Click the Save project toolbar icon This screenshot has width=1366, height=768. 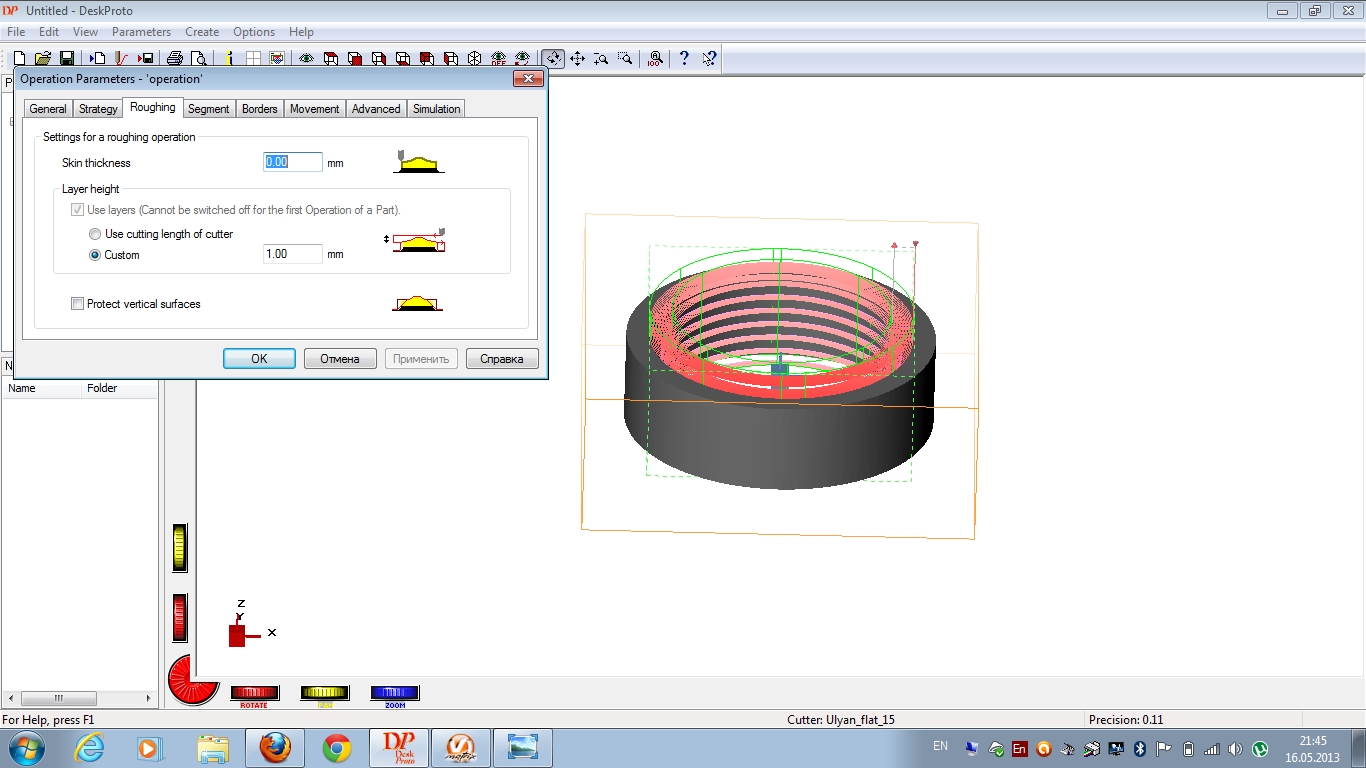(x=67, y=59)
